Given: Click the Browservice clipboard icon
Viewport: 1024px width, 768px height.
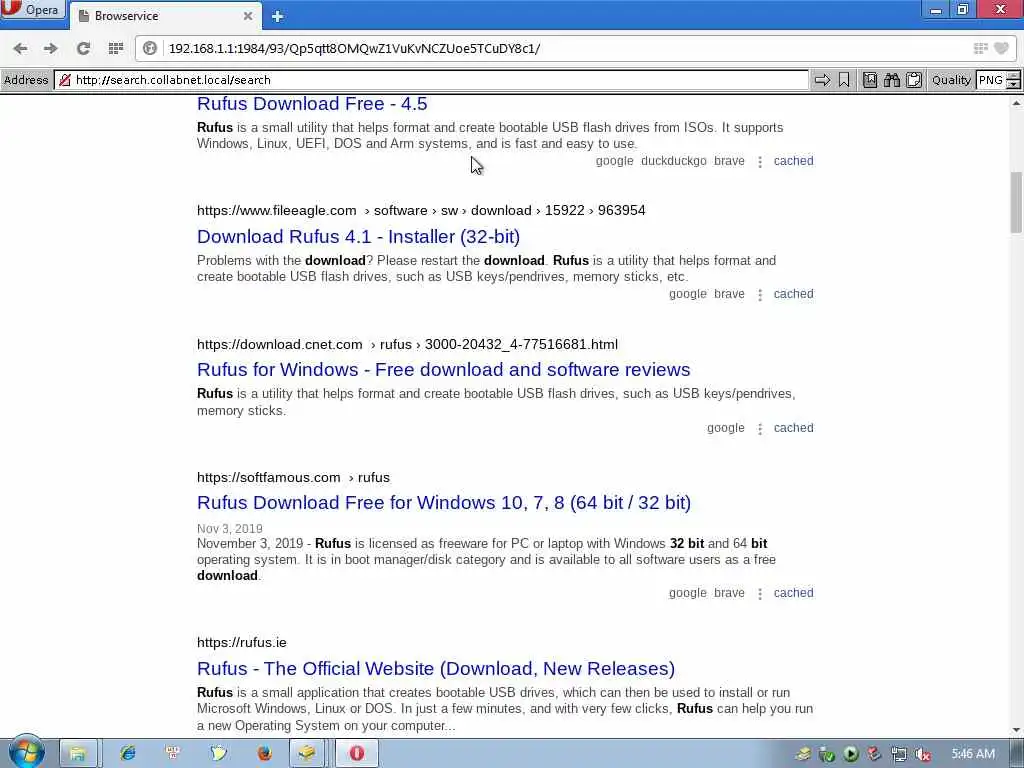Looking at the screenshot, I should [x=914, y=80].
